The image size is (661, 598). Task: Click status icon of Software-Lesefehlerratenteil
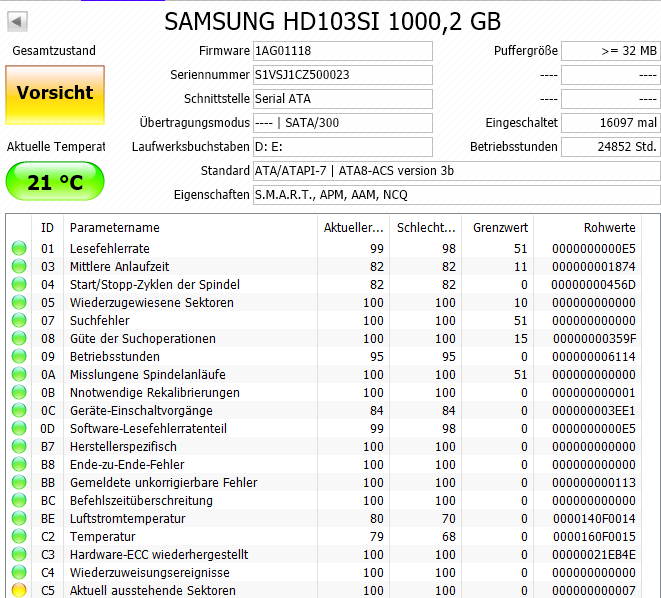pyautogui.click(x=19, y=428)
